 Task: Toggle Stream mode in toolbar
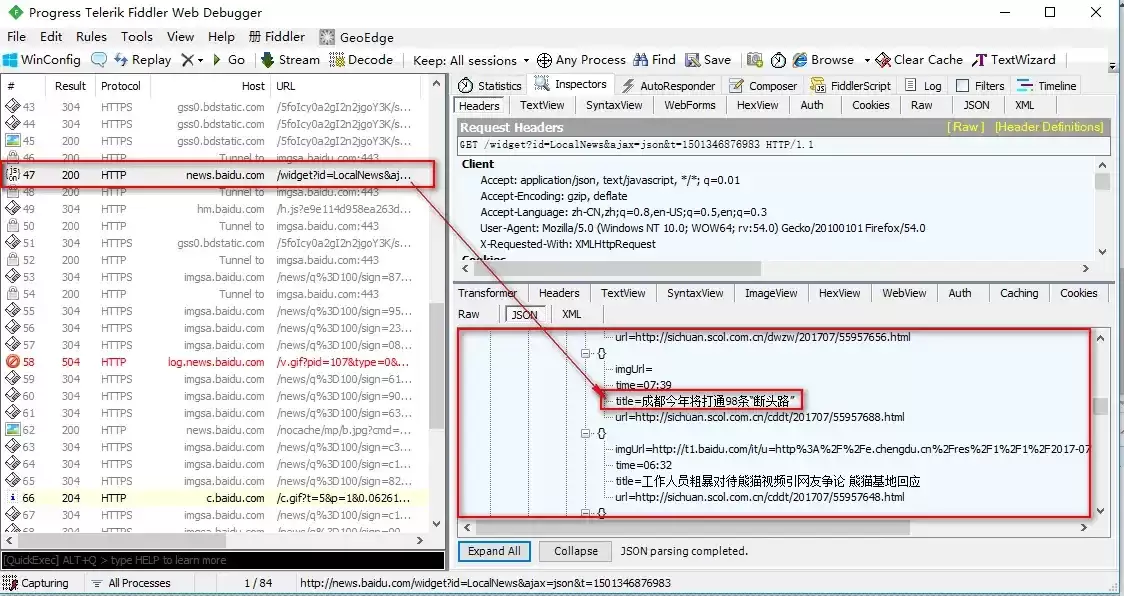290,60
